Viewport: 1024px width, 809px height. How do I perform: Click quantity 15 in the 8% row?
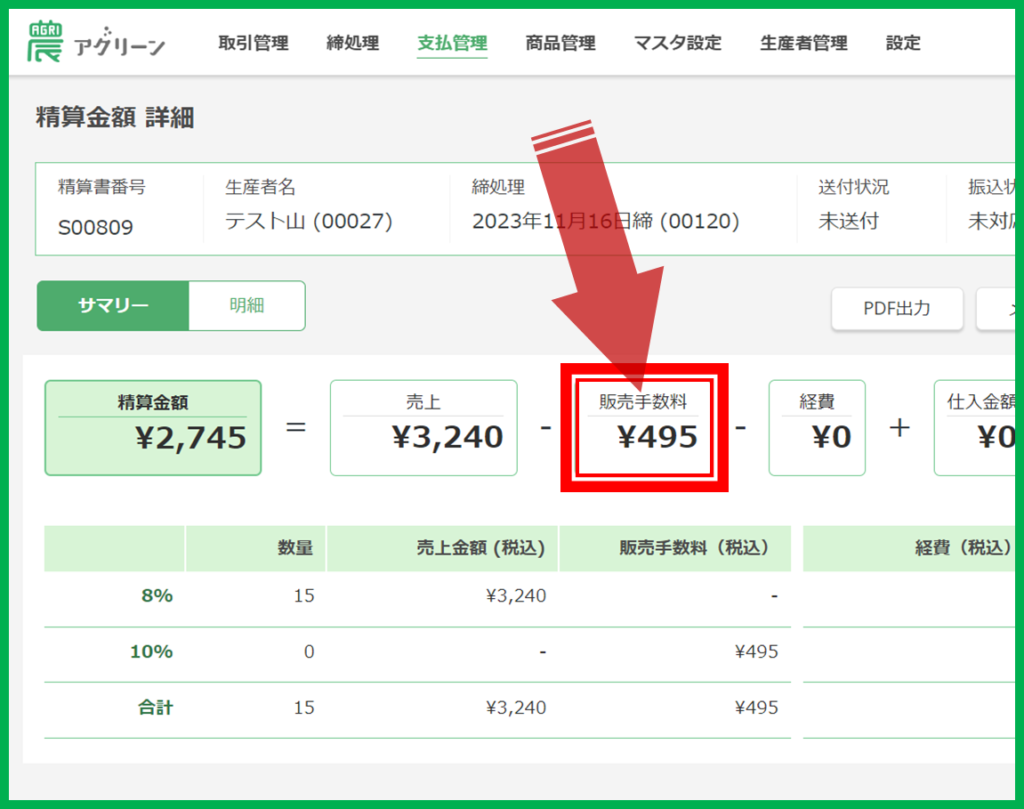[304, 595]
